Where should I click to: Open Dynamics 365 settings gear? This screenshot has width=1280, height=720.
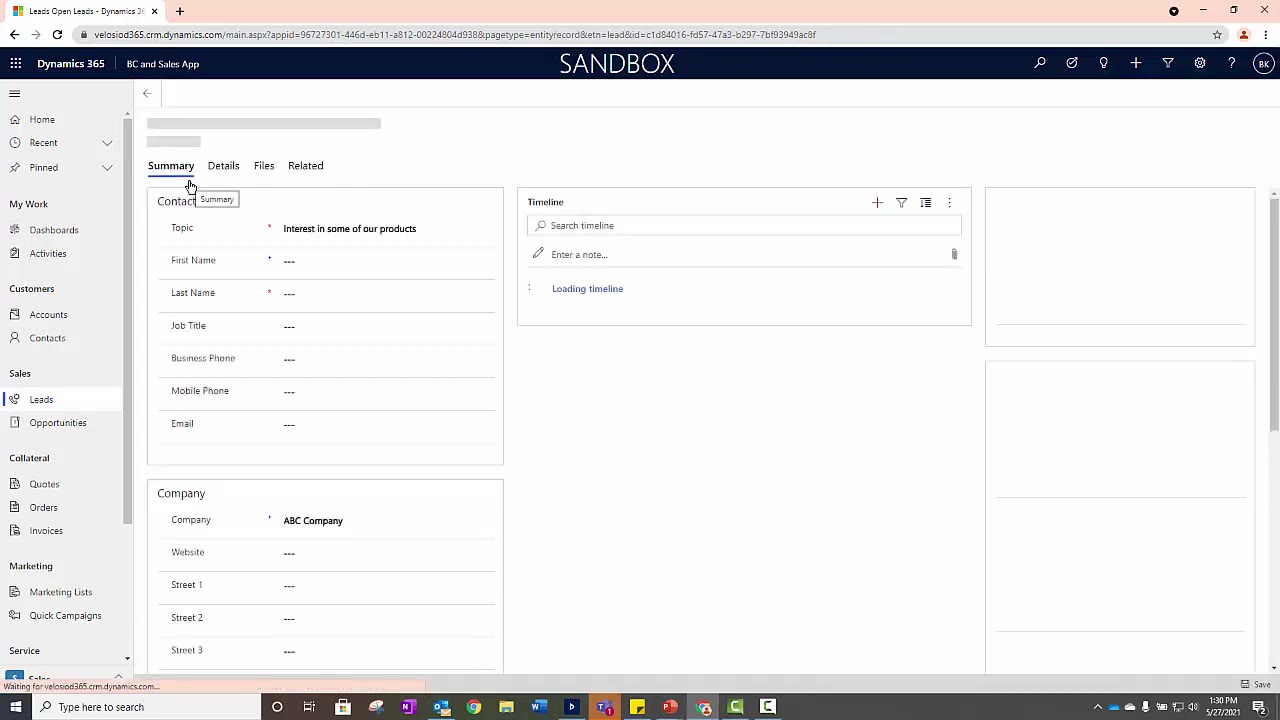[x=1200, y=63]
